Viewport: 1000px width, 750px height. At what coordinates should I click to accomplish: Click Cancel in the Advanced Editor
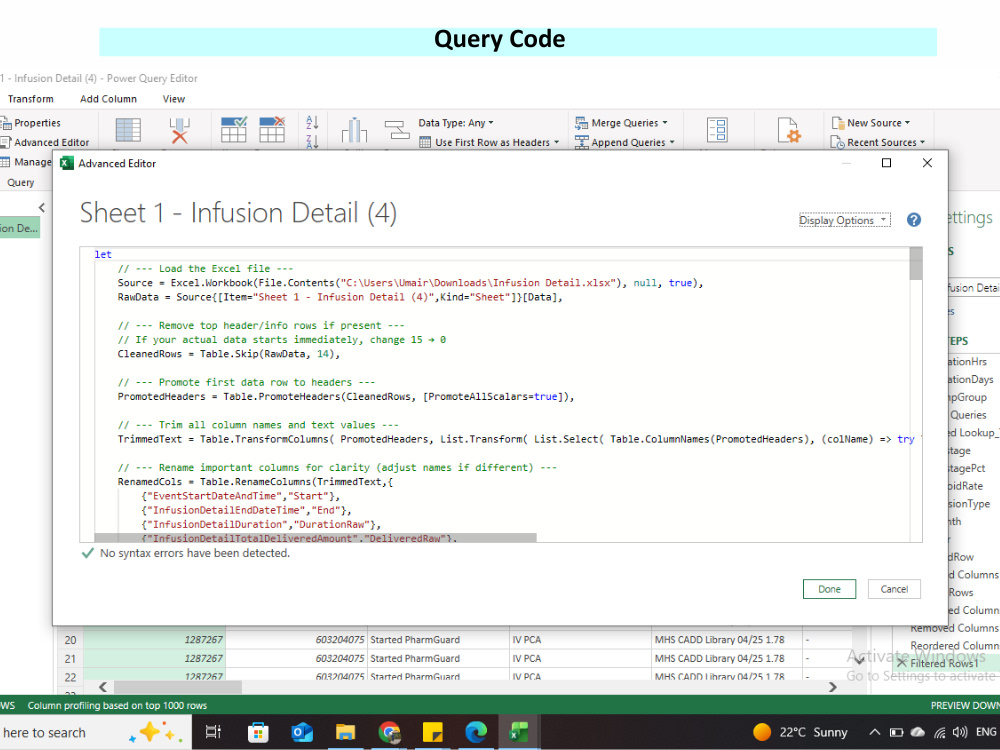click(894, 589)
